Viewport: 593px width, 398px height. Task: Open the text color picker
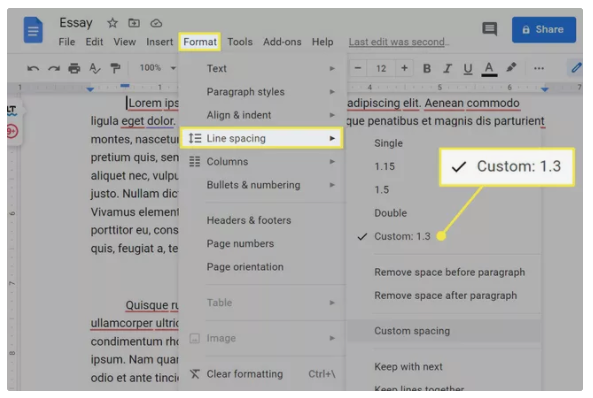point(489,69)
